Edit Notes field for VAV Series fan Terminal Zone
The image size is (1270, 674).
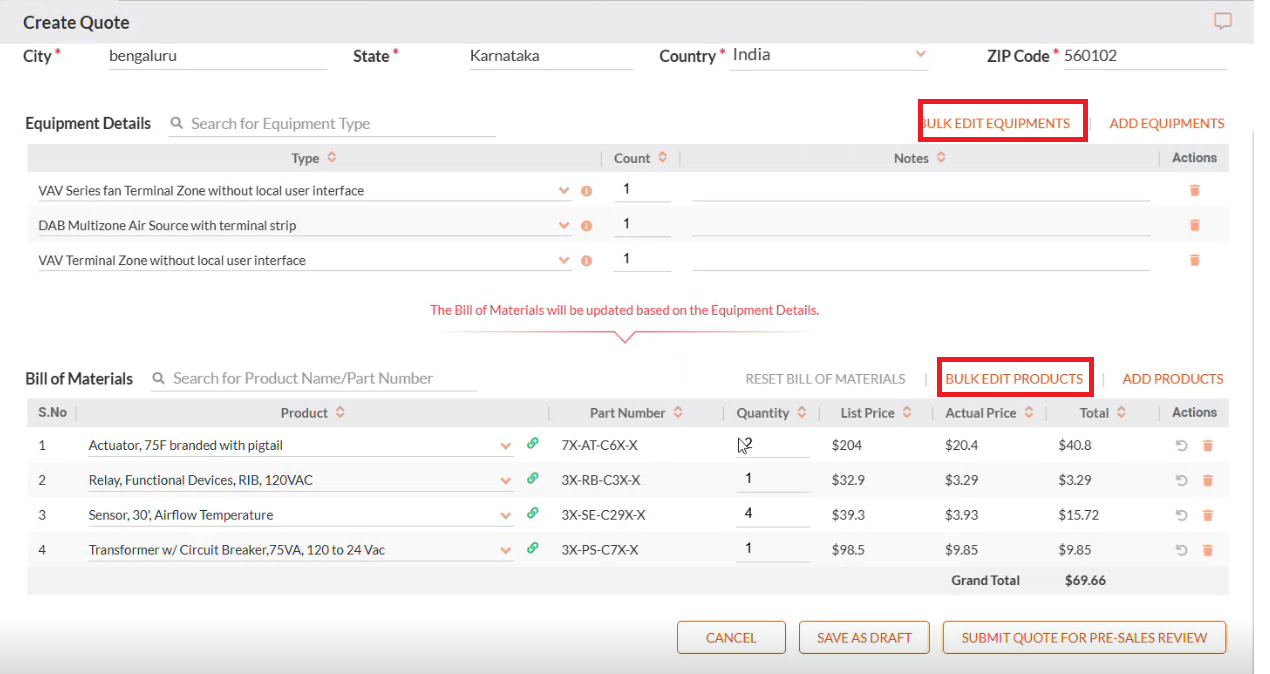[921, 189]
